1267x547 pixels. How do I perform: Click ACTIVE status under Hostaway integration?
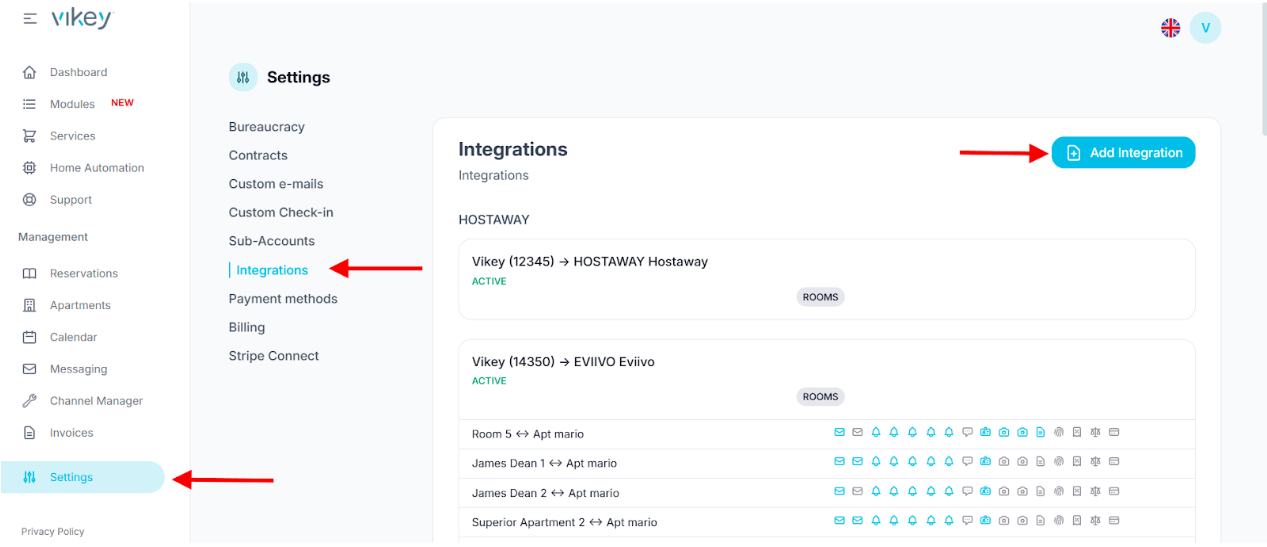(x=489, y=281)
